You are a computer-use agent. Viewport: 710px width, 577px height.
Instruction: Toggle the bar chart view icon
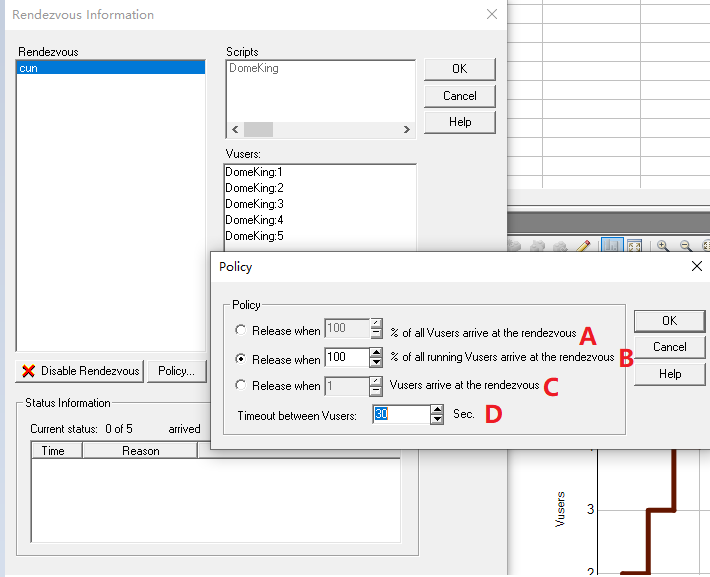612,245
